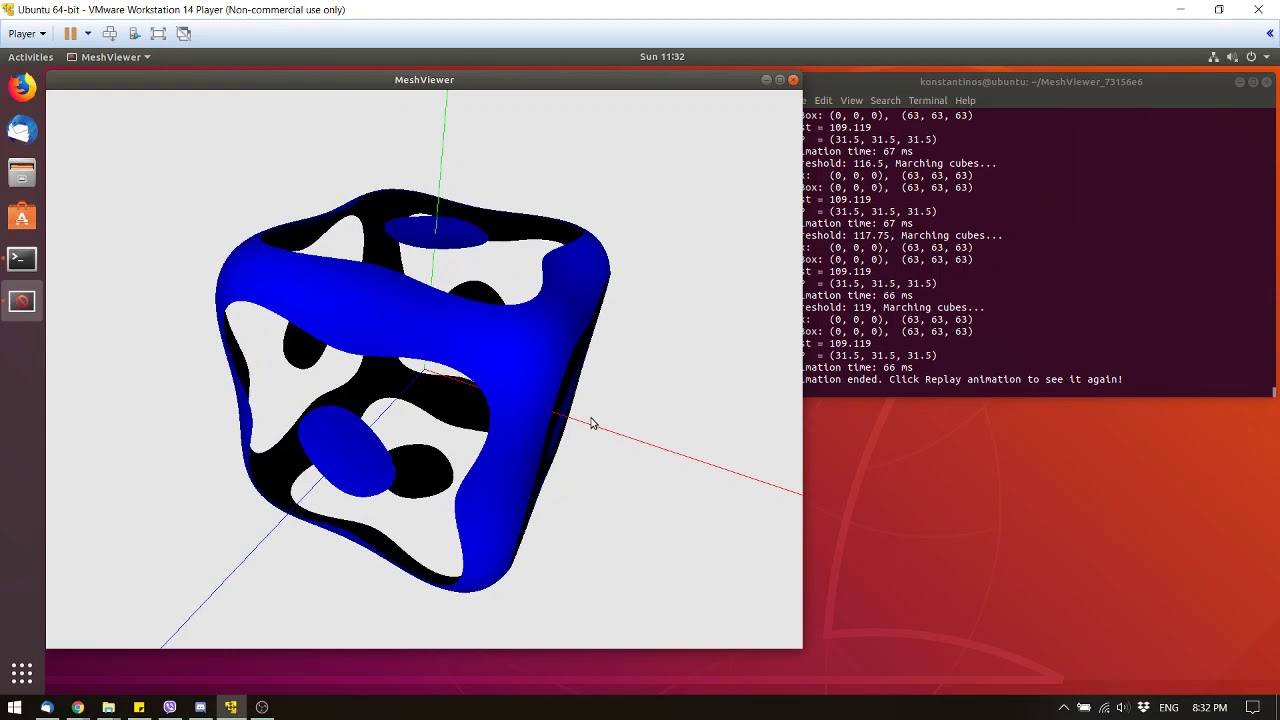Show Applications grid in Ubuntu dock
Viewport: 1280px width, 720px height.
coord(22,673)
